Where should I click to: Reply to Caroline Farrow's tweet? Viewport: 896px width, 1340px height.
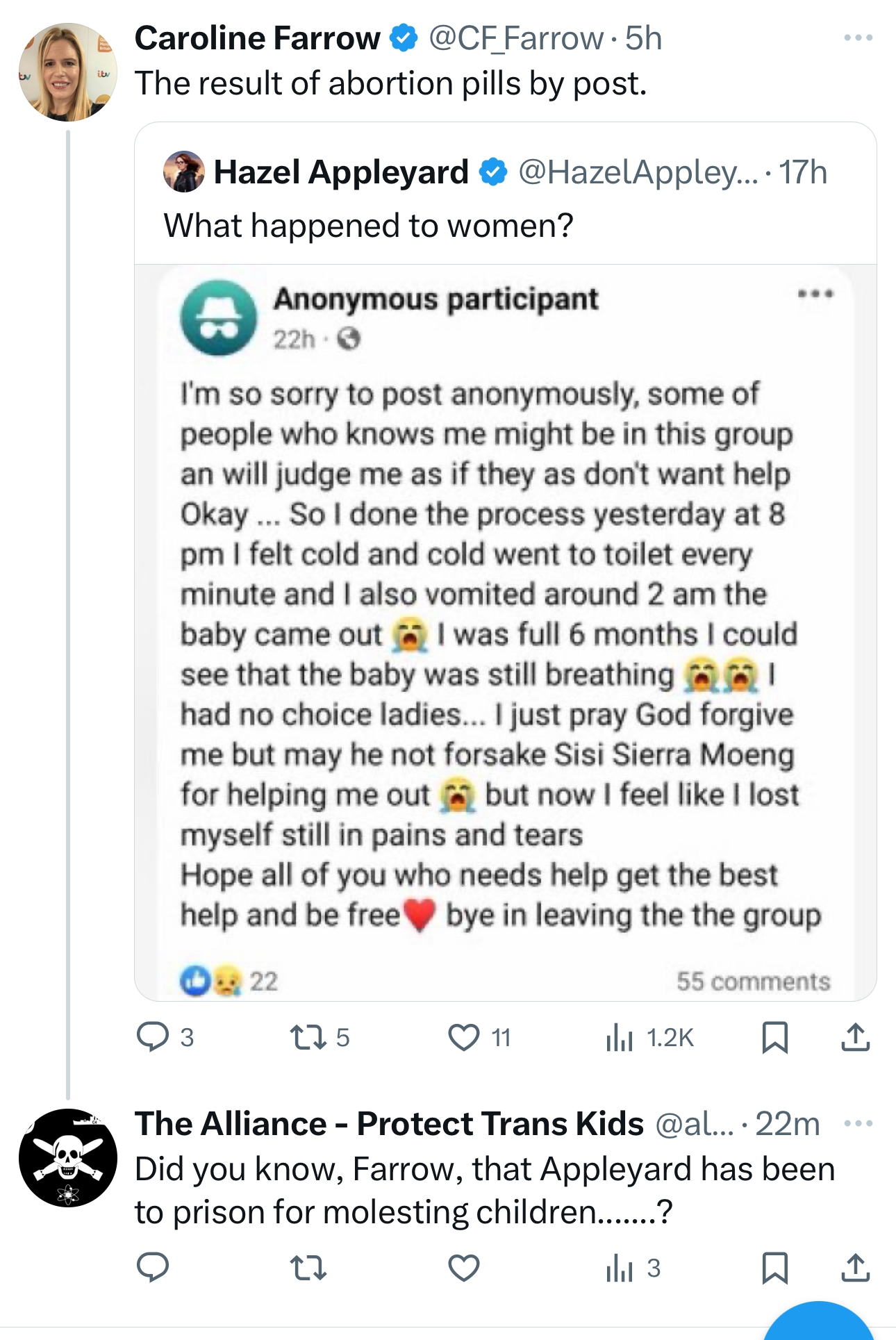coord(154,1037)
